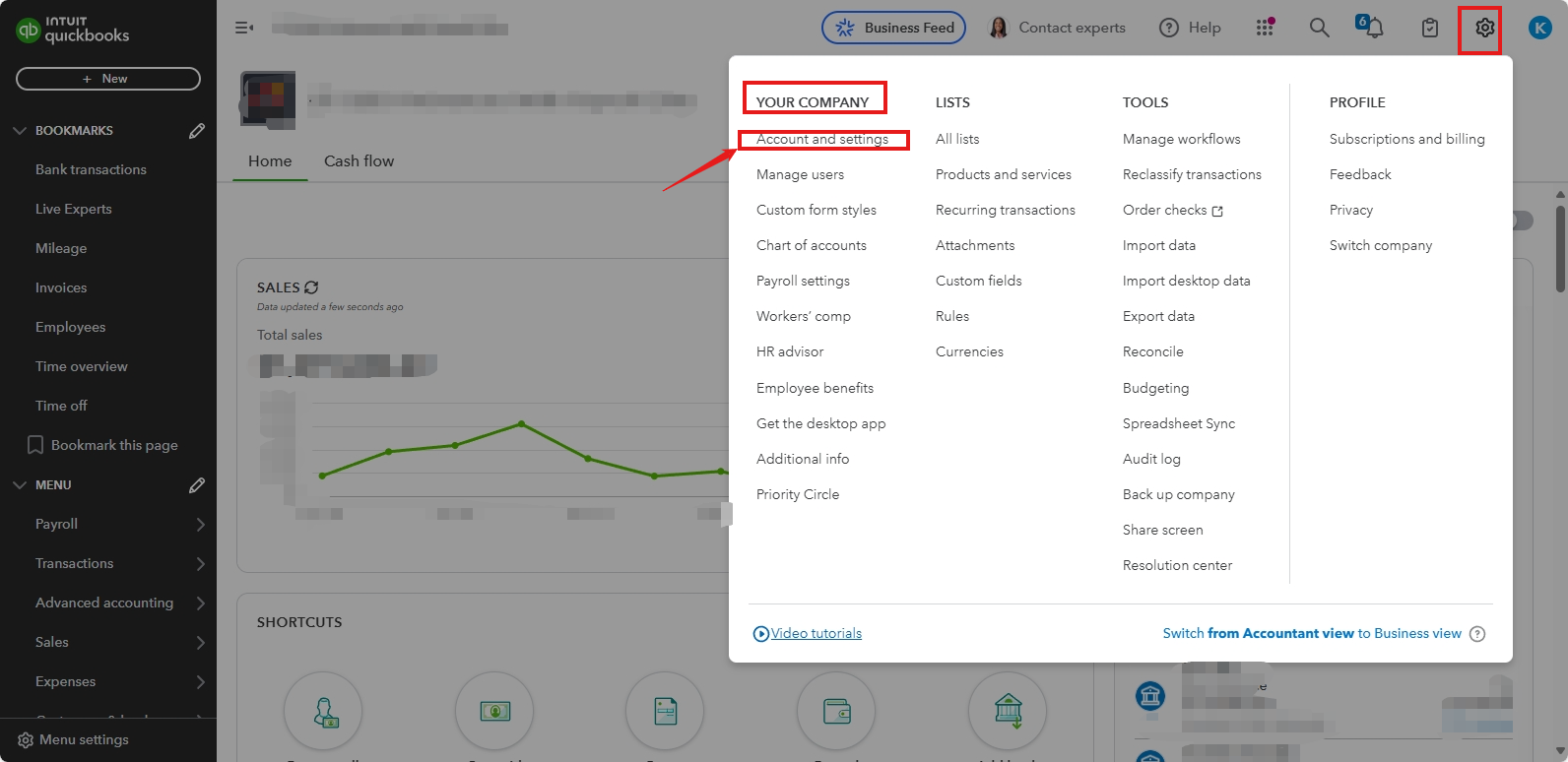
Task: Open Import data under Tools
Action: (x=1159, y=246)
